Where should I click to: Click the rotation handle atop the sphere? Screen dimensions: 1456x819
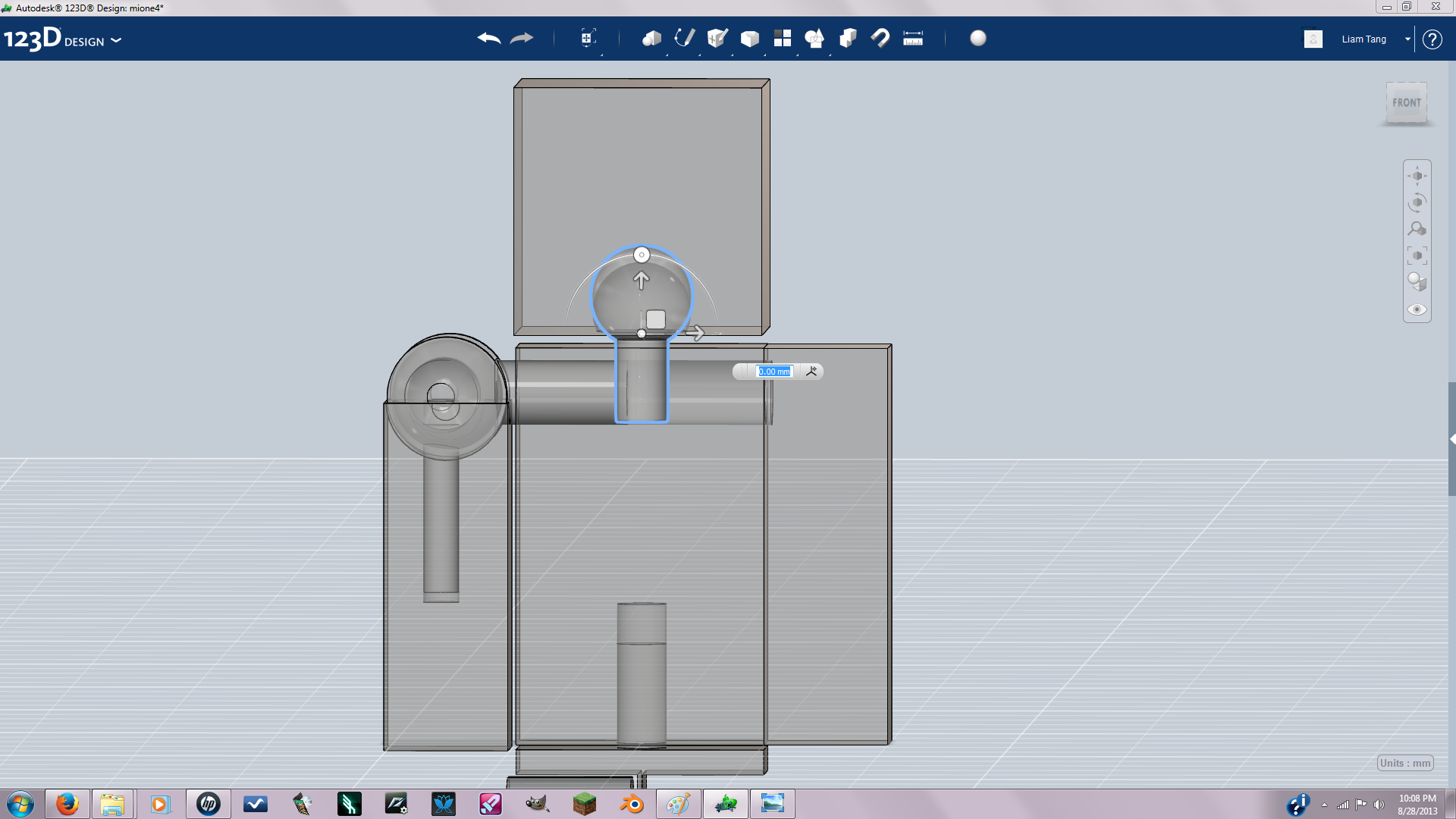(642, 255)
